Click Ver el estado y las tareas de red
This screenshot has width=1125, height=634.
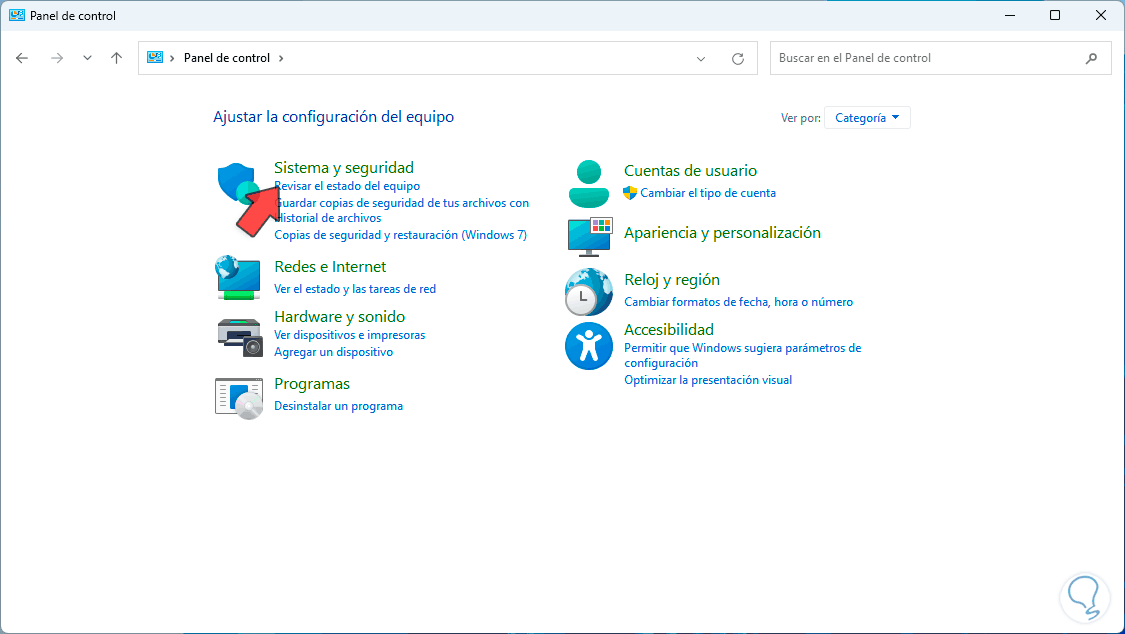click(x=355, y=288)
